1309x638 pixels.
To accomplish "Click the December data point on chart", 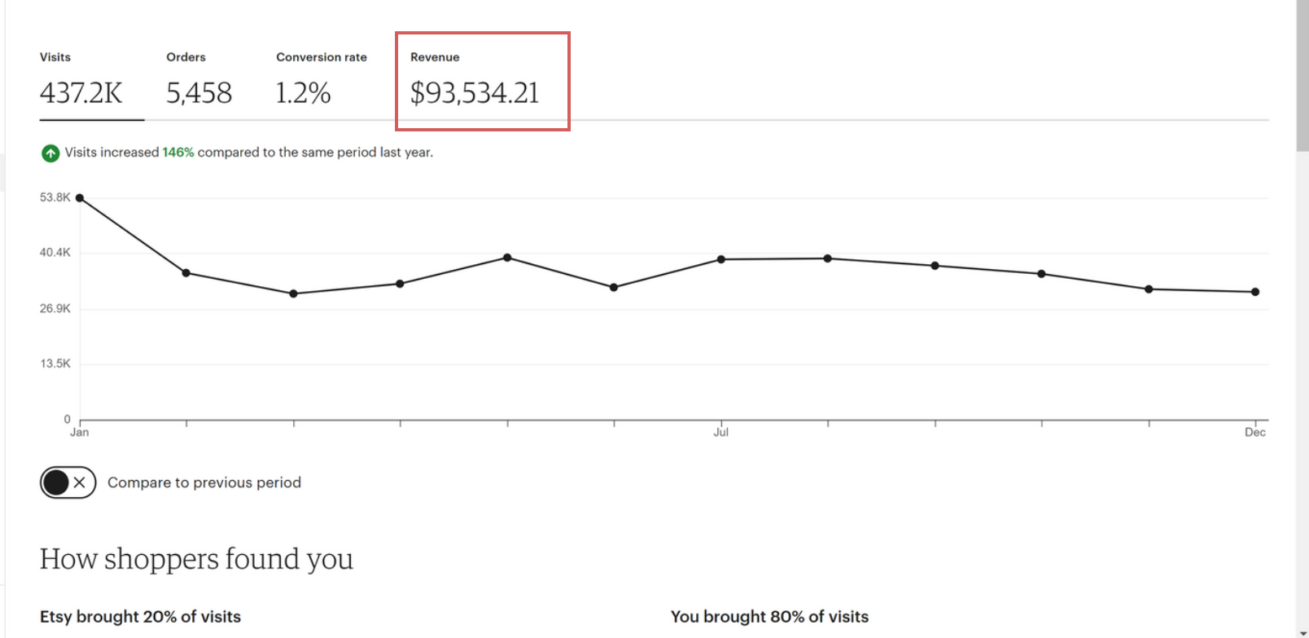I will tap(1255, 292).
